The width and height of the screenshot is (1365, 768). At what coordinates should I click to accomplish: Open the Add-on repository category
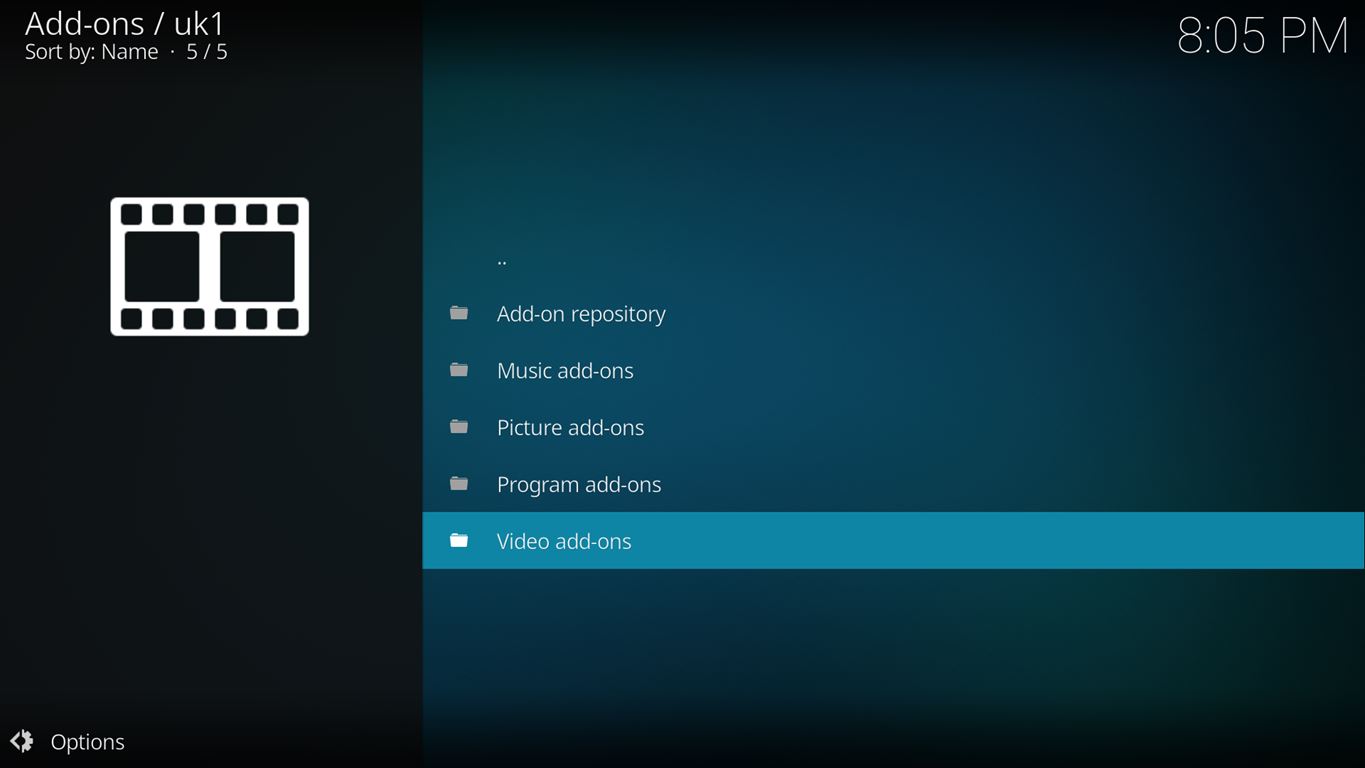[x=581, y=314]
